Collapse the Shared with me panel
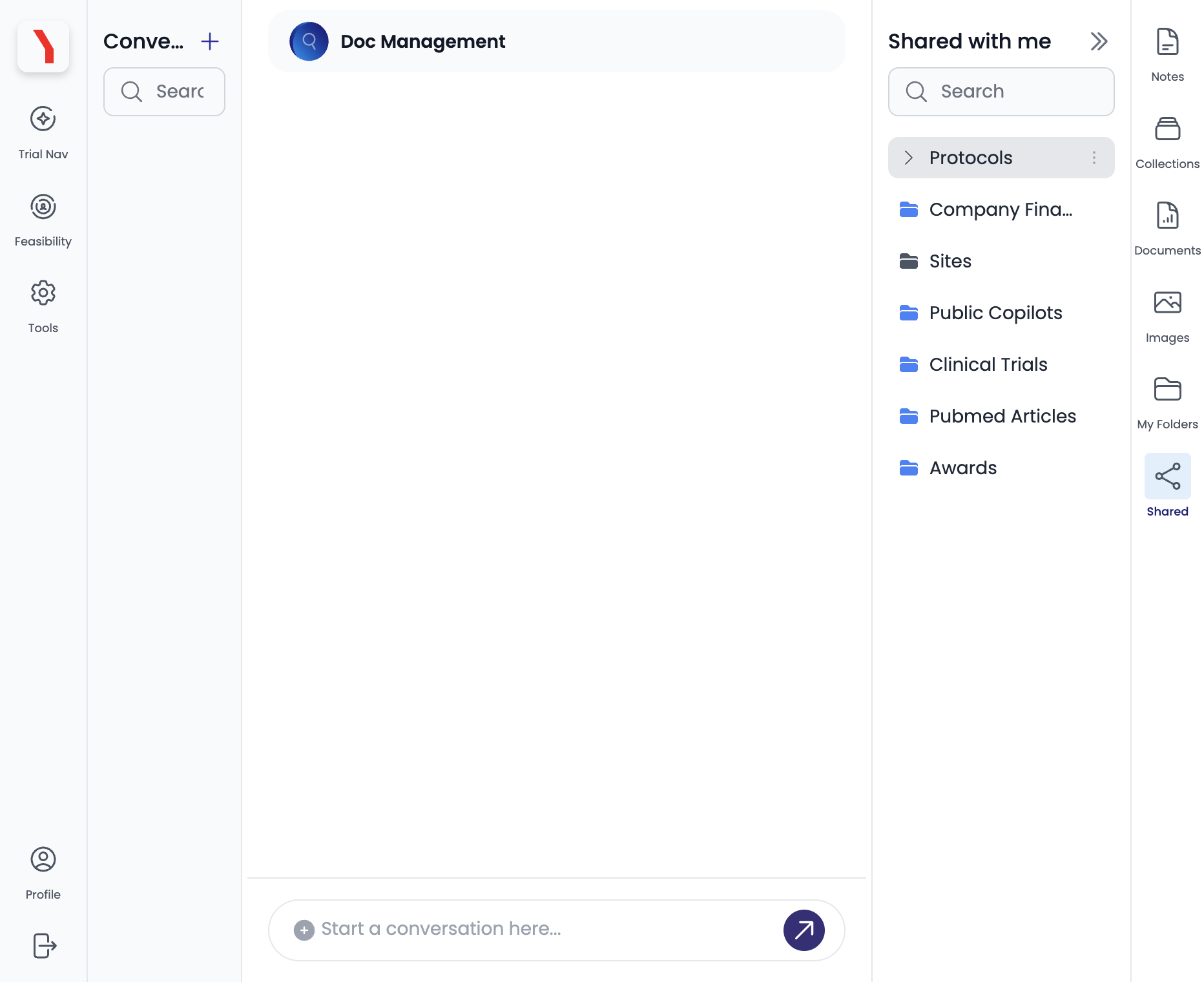 (1099, 41)
